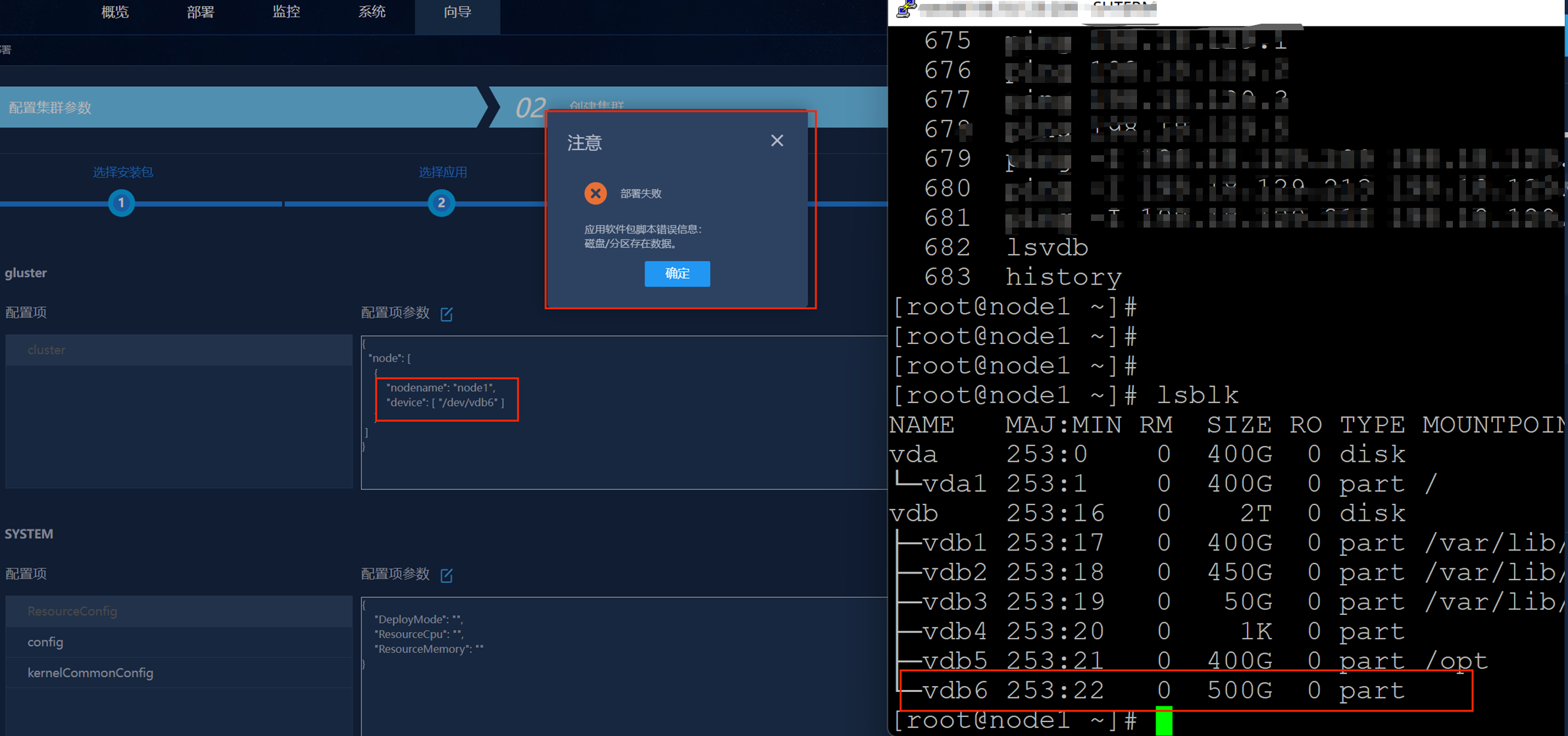
Task: Edit gluster 配置项参数 via the pencil icon
Action: point(446,314)
